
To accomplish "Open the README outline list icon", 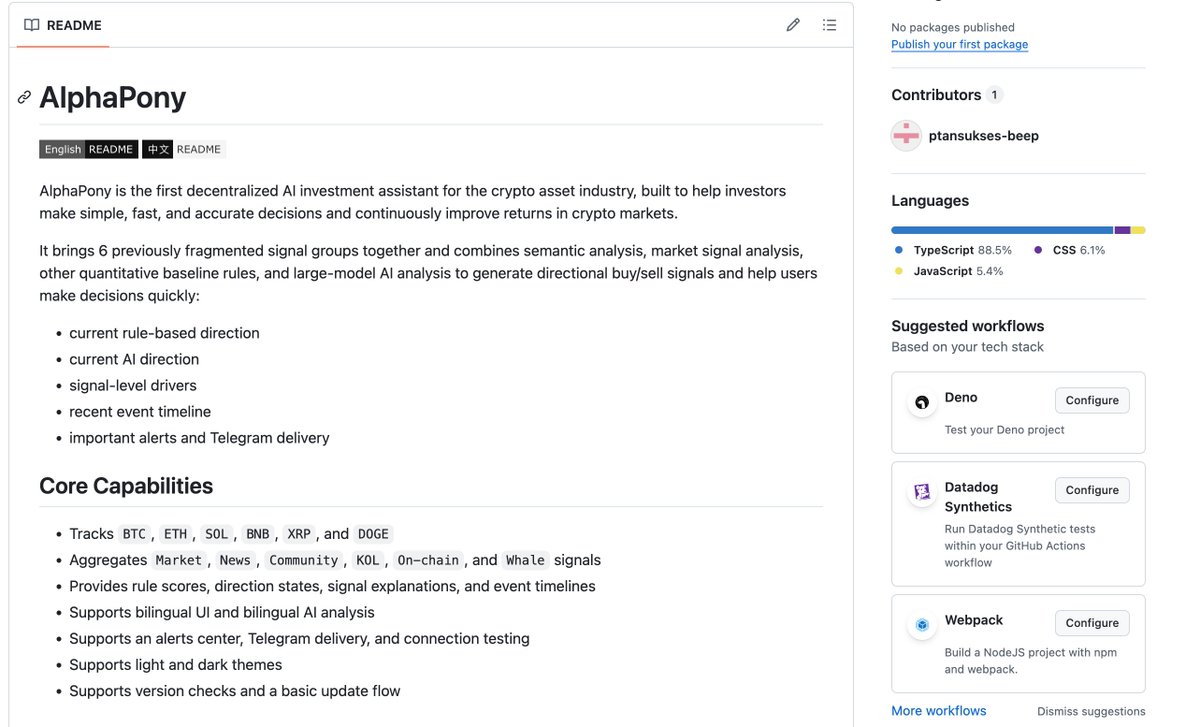I will 829,25.
